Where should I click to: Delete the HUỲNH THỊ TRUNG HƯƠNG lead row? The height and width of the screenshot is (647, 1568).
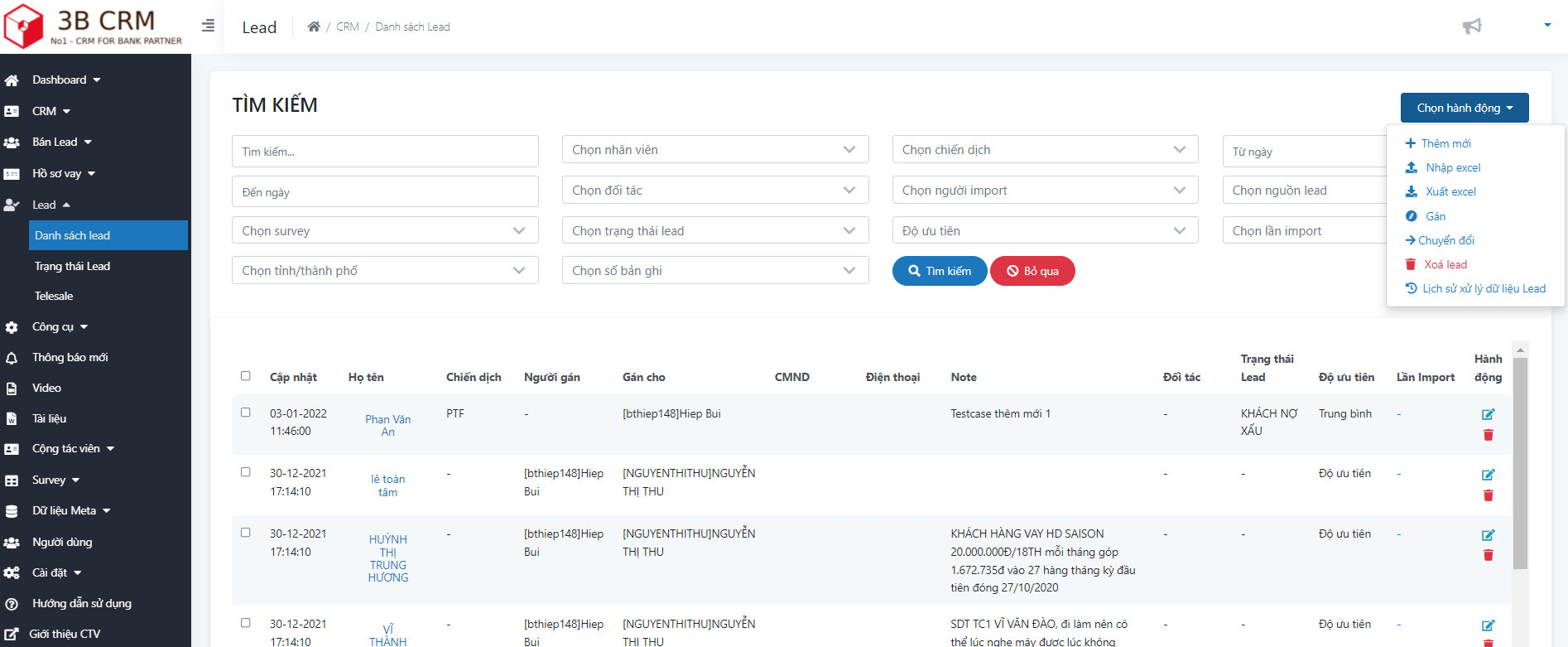(1488, 555)
